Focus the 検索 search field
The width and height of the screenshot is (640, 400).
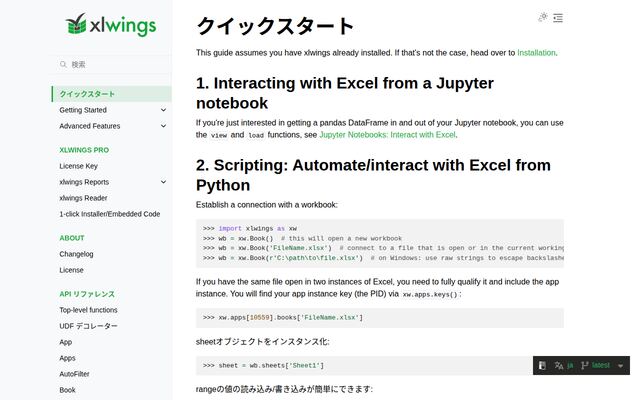(111, 64)
